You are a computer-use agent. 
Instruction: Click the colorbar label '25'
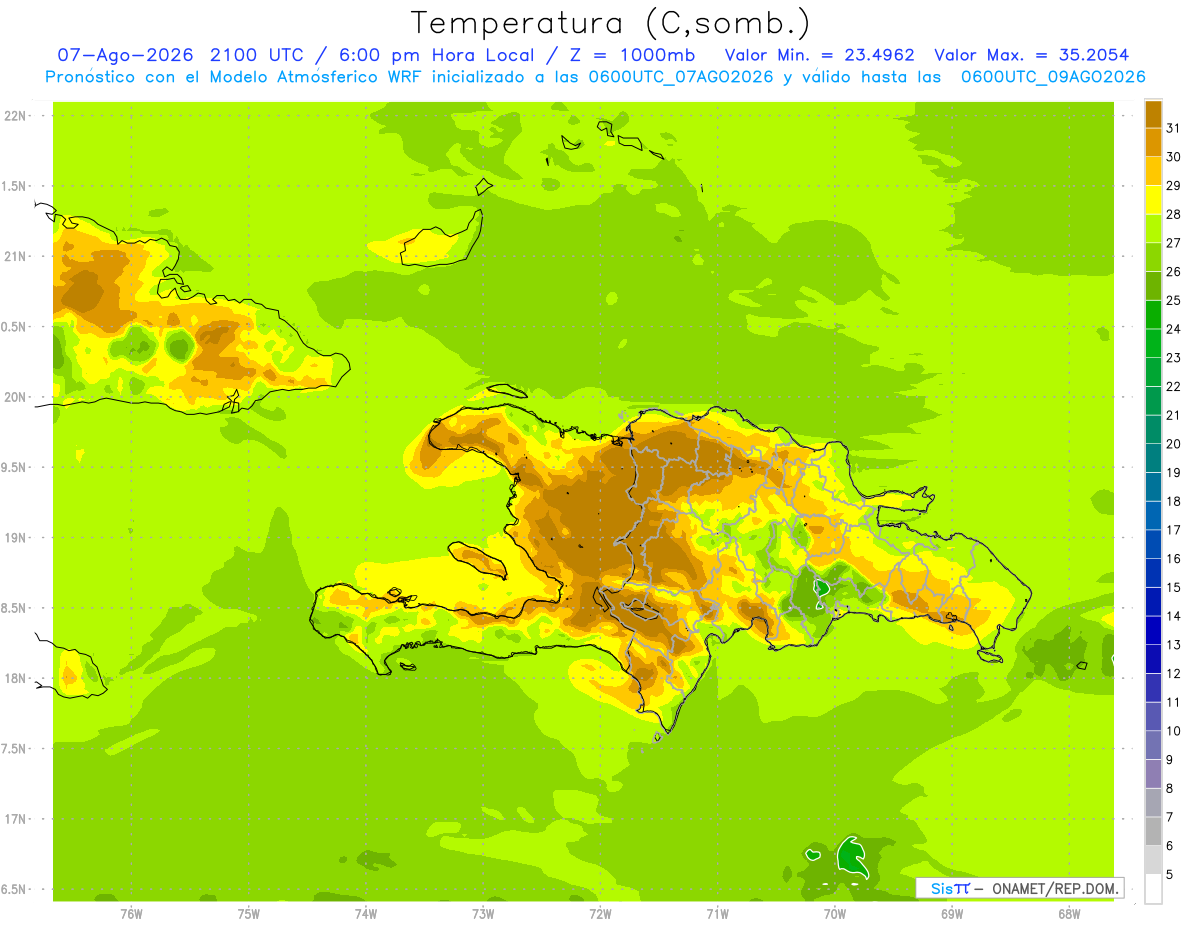click(x=1174, y=300)
